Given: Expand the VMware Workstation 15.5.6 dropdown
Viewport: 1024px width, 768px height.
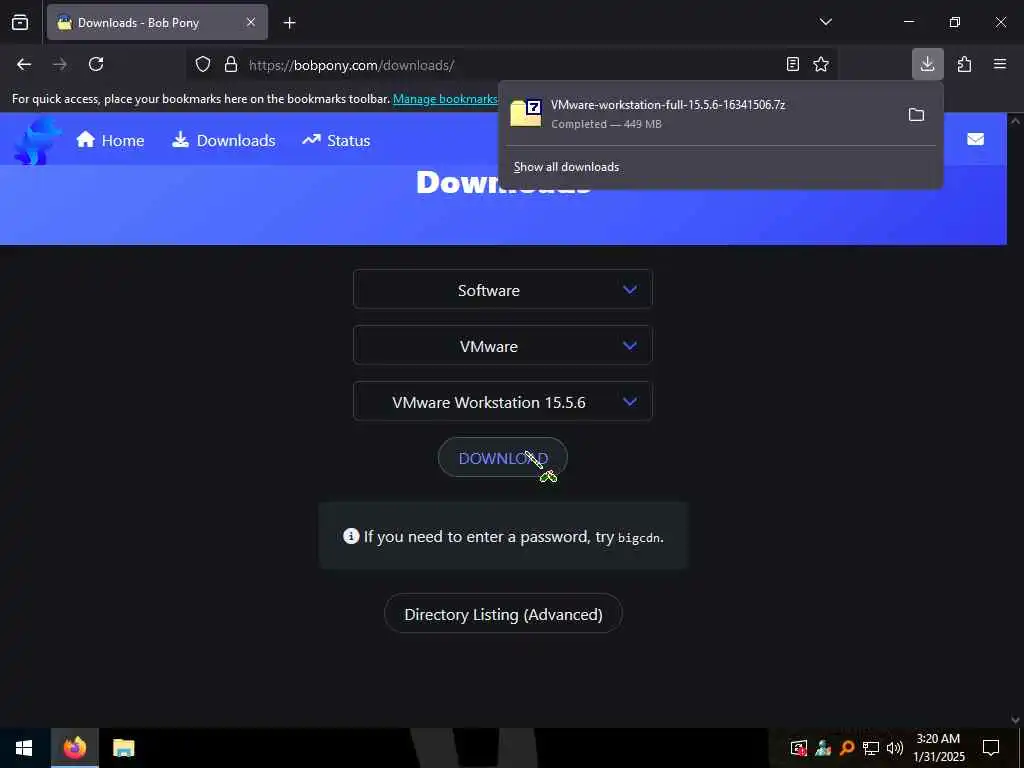Looking at the screenshot, I should click(x=503, y=402).
